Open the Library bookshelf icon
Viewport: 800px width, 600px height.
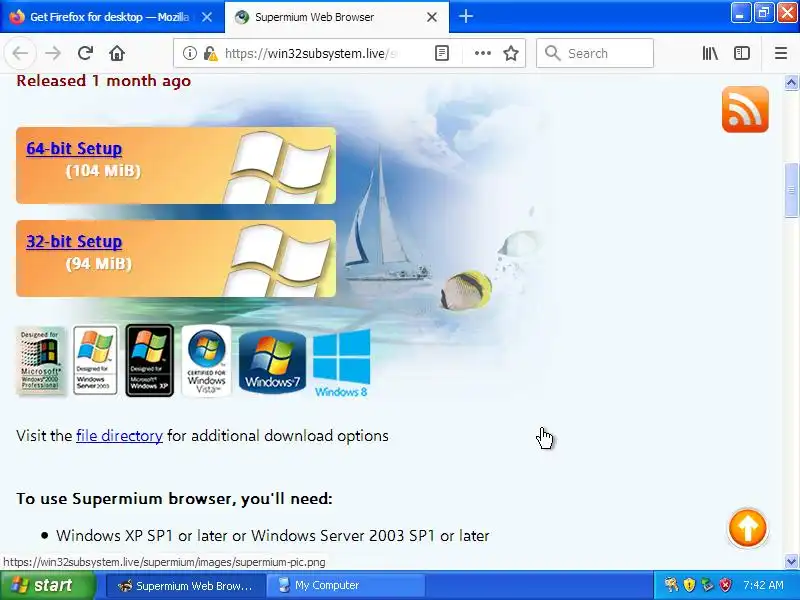[710, 53]
